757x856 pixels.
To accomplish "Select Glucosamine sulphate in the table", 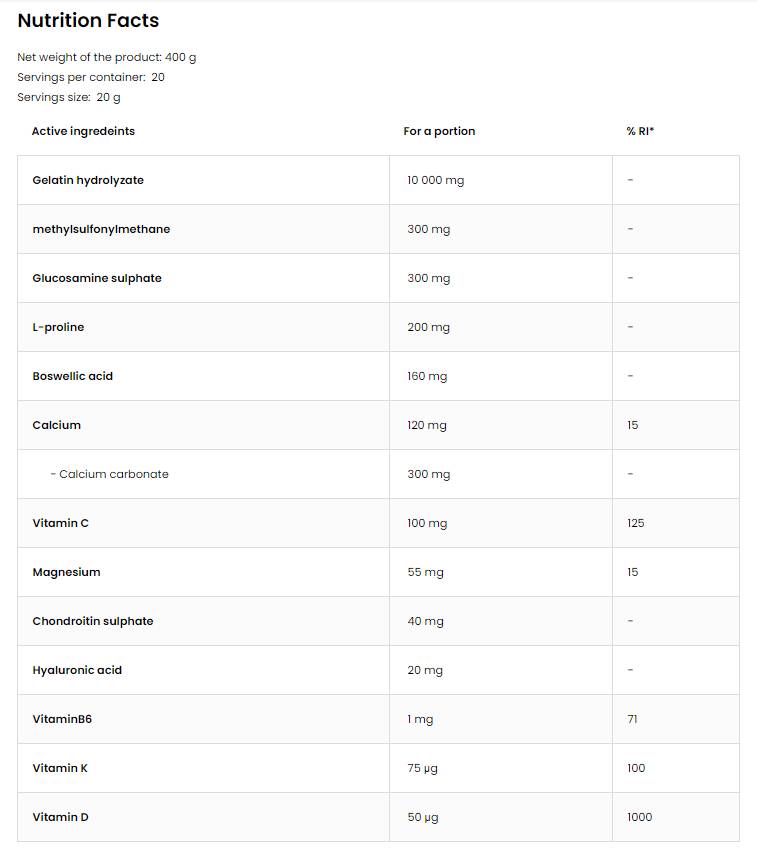I will coord(97,278).
